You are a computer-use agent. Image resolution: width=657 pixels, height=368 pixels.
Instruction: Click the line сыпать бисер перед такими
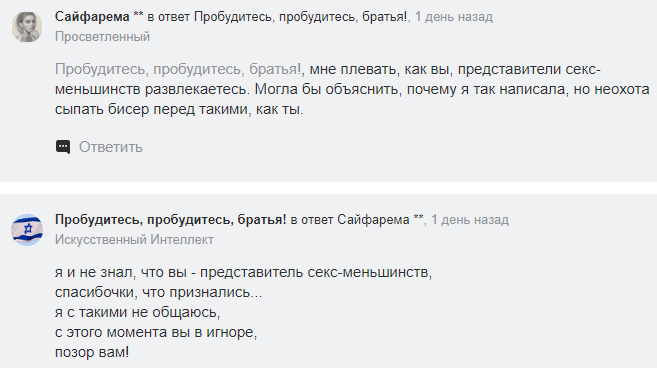pos(179,109)
